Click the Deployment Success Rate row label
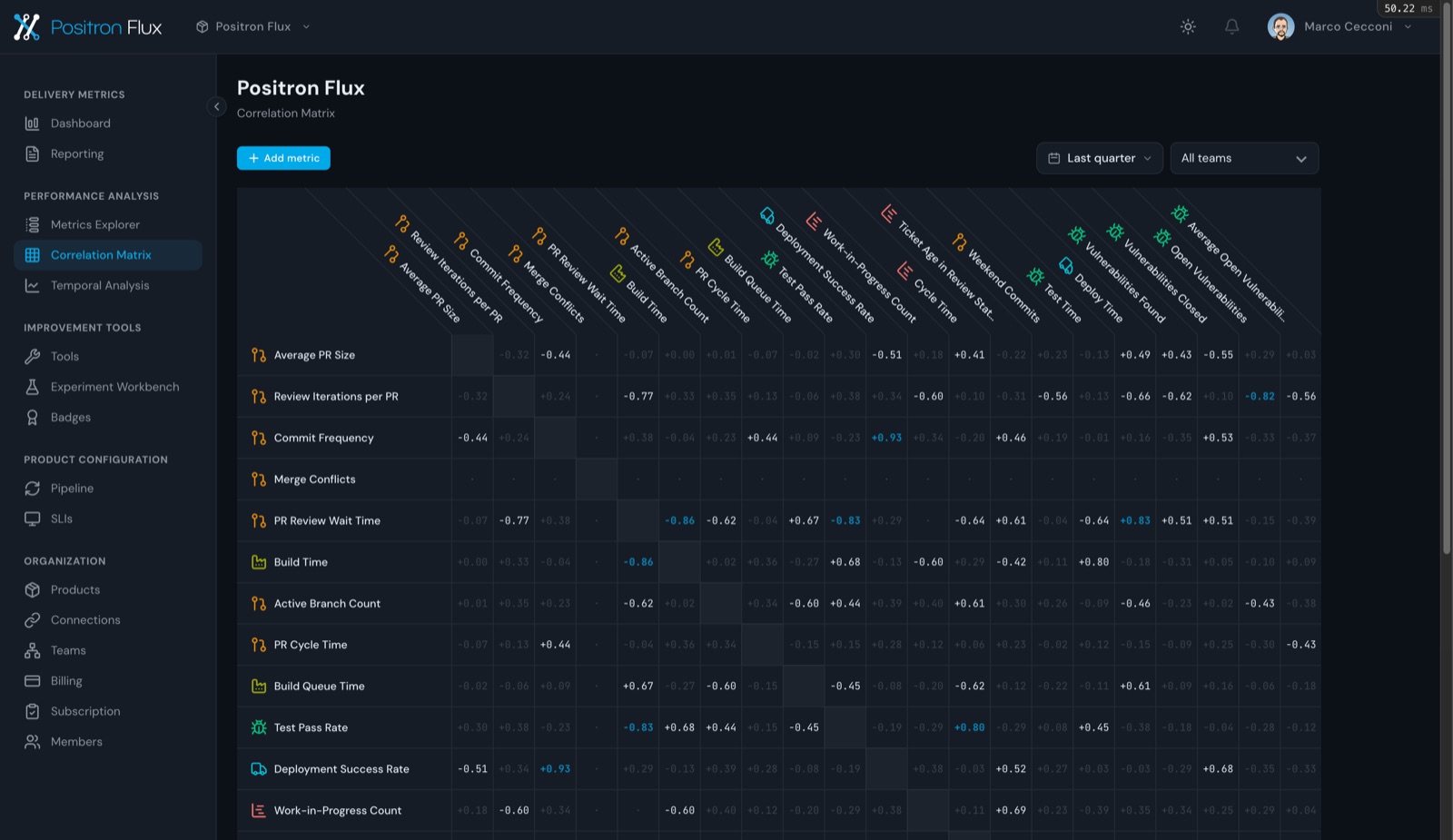The image size is (1453, 840). (x=341, y=769)
